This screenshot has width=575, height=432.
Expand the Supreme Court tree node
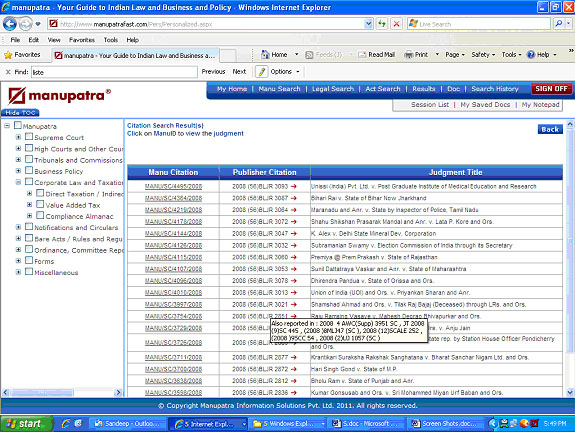[x=18, y=137]
